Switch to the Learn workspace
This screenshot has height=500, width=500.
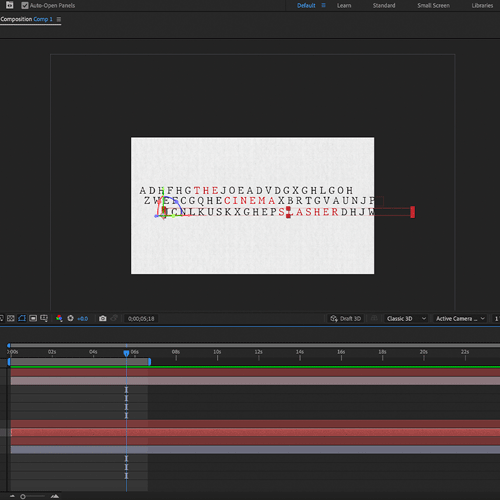(x=344, y=5)
